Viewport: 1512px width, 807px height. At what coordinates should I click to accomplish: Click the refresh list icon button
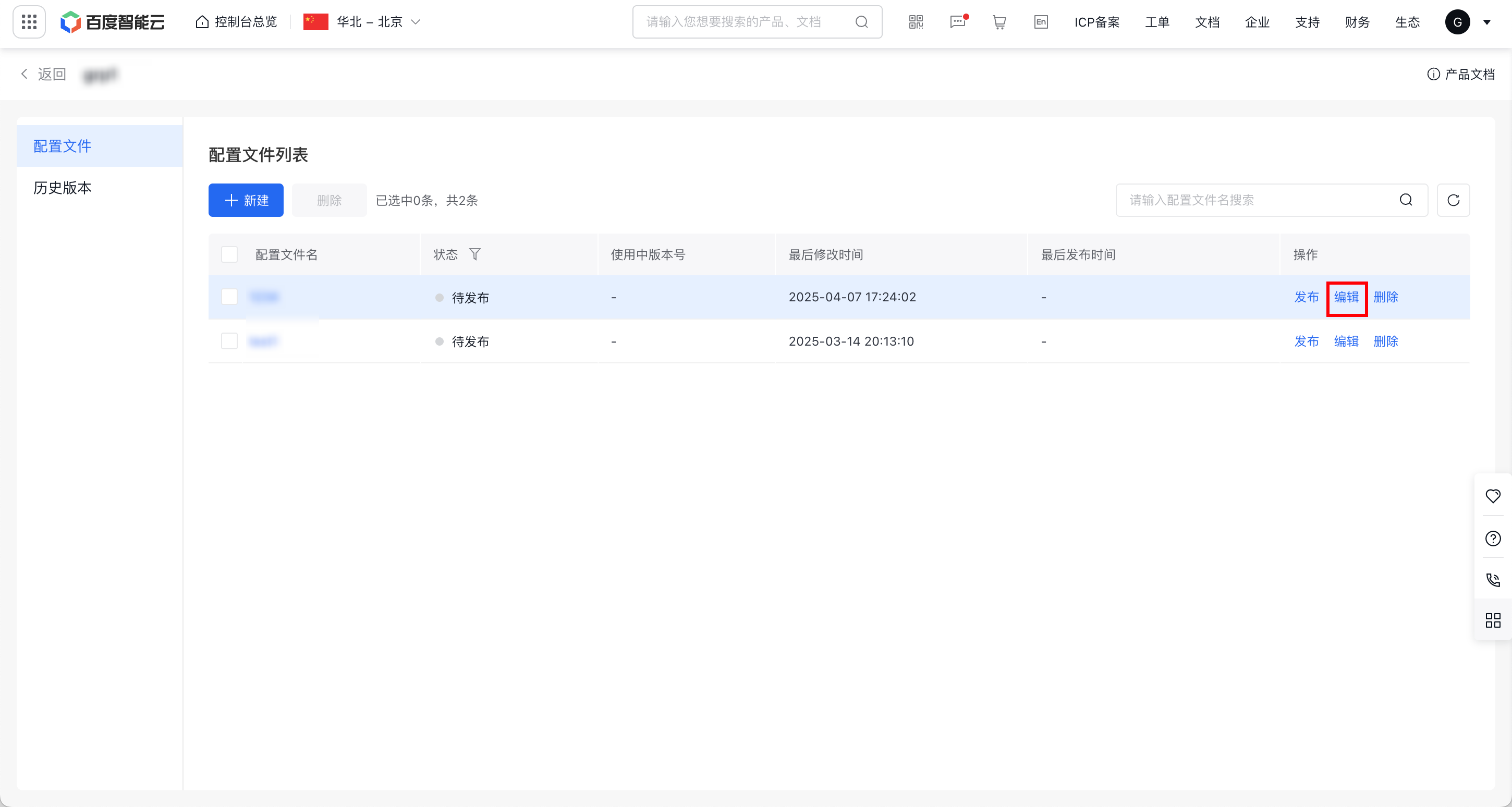tap(1453, 200)
